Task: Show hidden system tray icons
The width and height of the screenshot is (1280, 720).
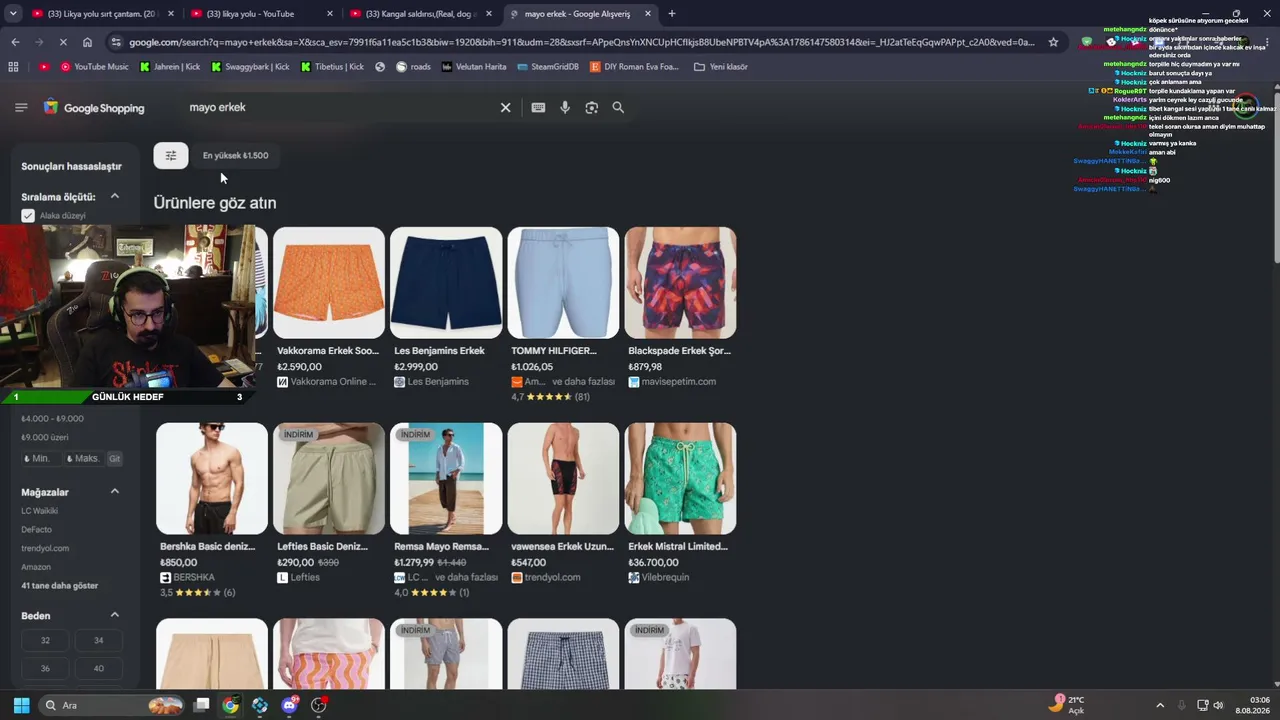Action: (1160, 705)
